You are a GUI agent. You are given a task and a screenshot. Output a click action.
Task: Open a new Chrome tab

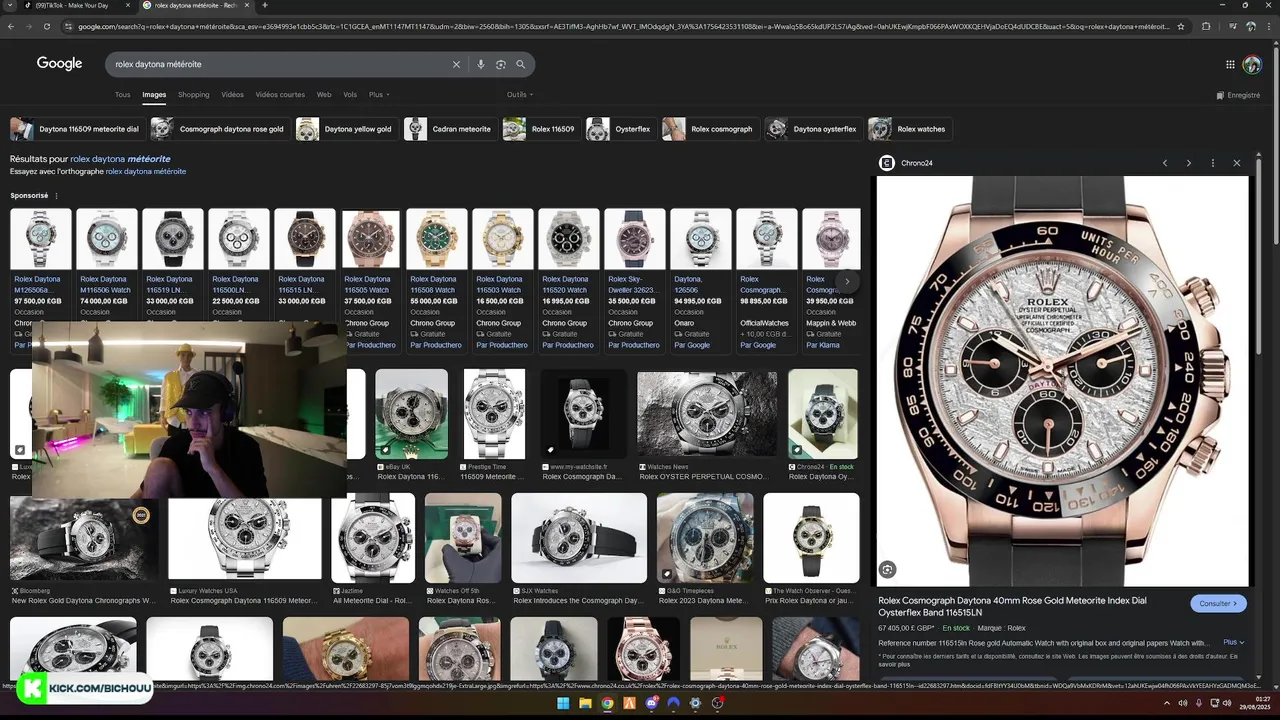tap(265, 5)
